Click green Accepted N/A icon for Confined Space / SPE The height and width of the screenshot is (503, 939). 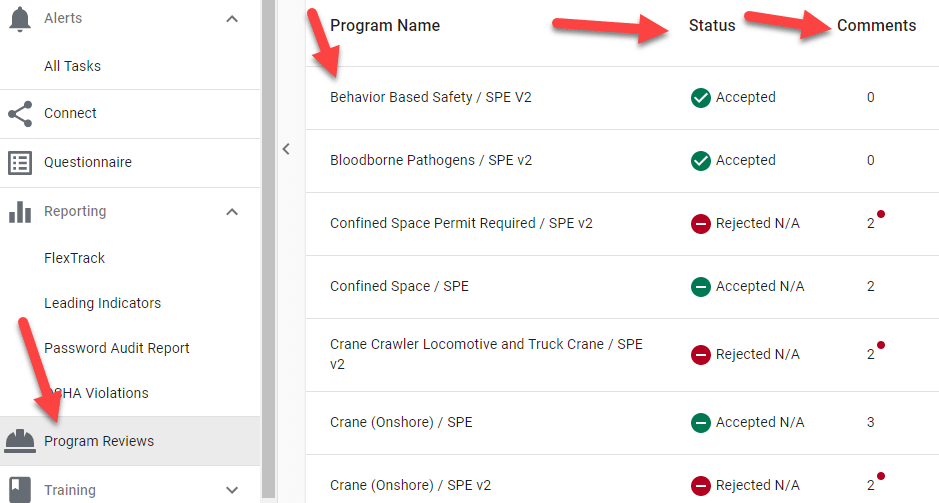click(701, 287)
